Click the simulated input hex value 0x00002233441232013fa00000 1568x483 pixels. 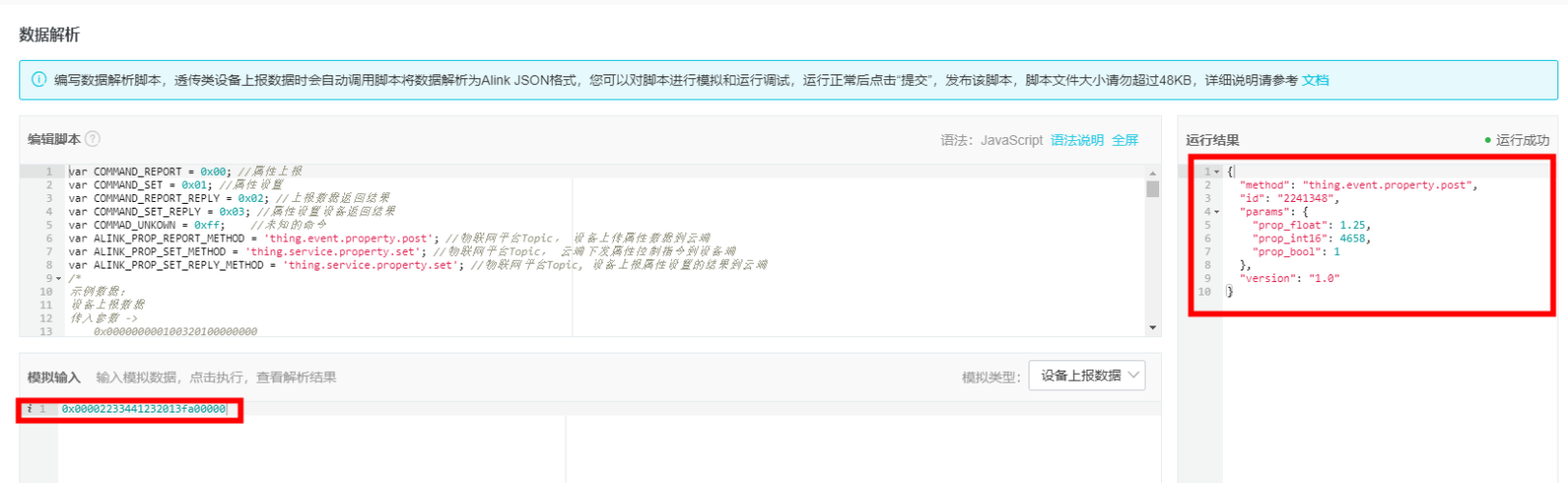tap(143, 410)
